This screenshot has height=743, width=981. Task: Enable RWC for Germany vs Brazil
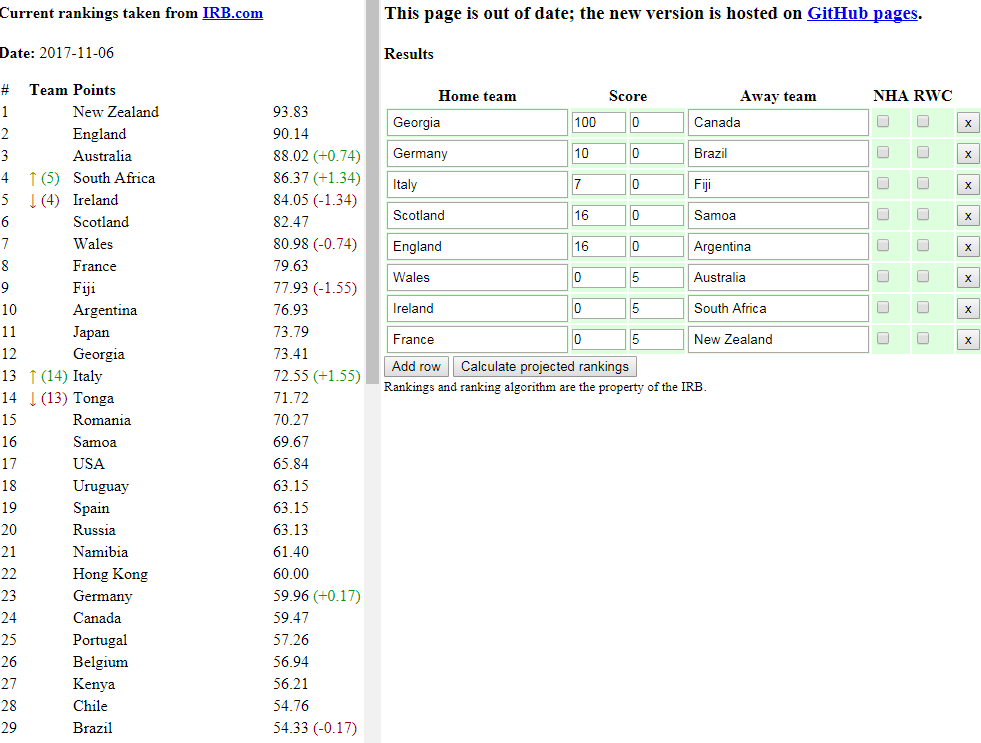coord(923,152)
